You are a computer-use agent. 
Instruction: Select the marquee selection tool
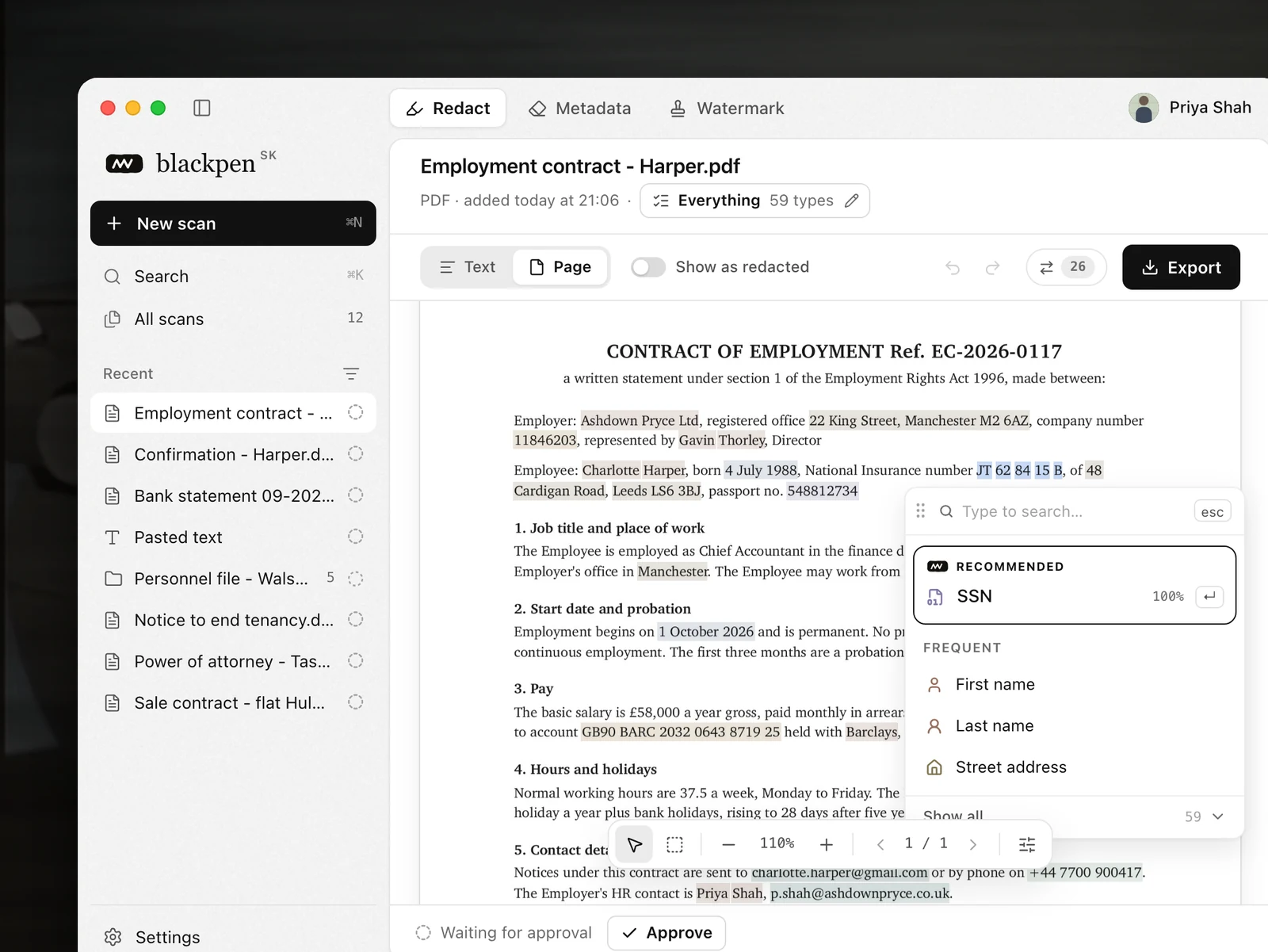pos(674,844)
